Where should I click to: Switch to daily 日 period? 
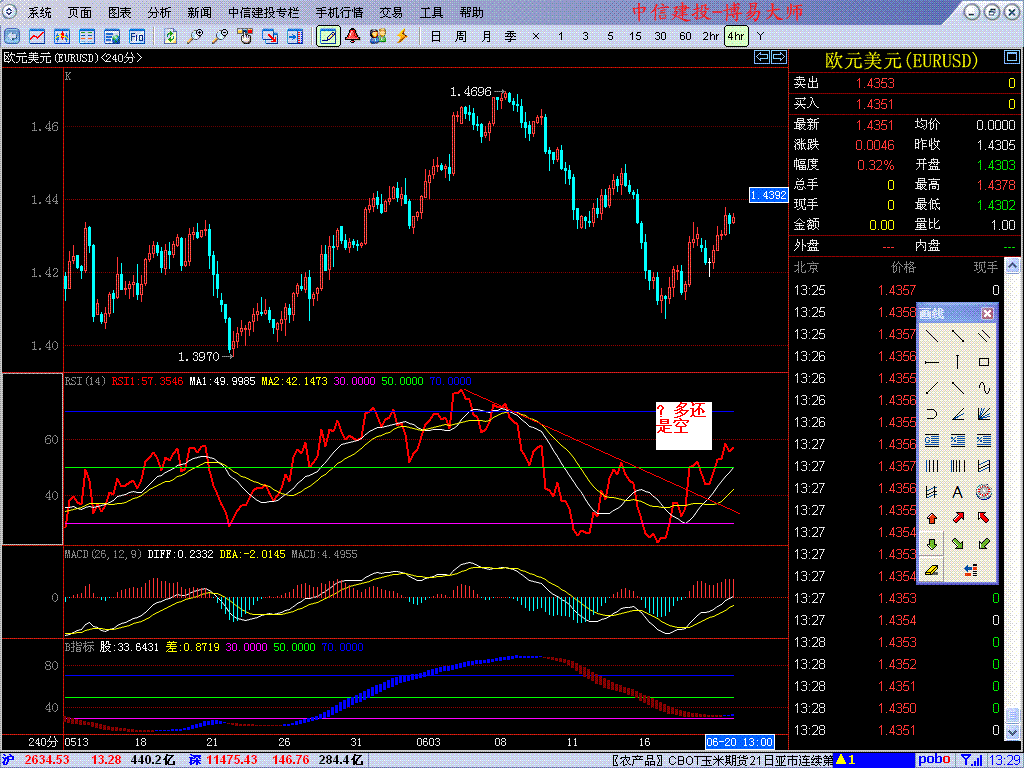pos(436,37)
